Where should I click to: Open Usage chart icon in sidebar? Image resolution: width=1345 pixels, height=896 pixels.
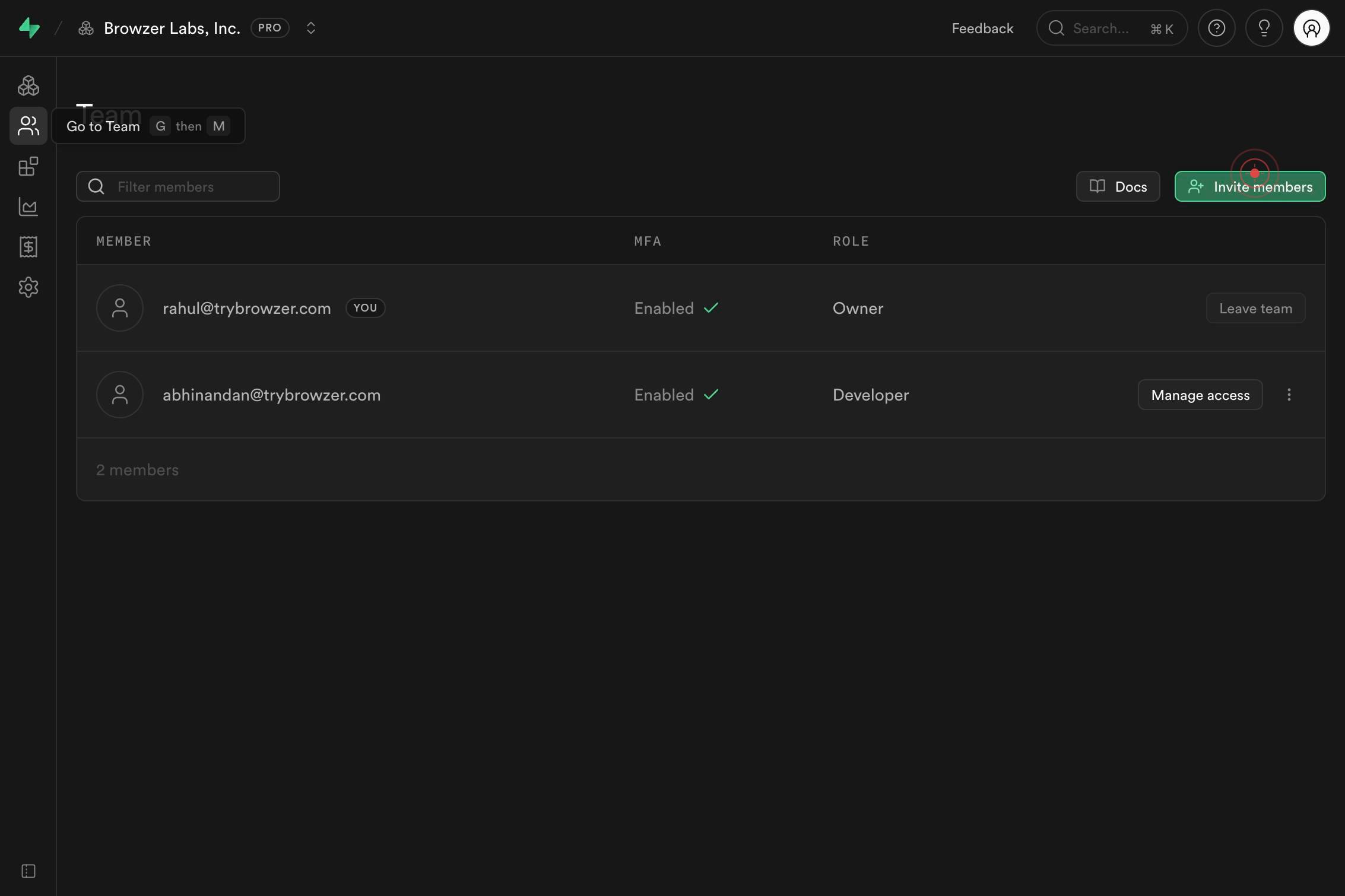28,206
